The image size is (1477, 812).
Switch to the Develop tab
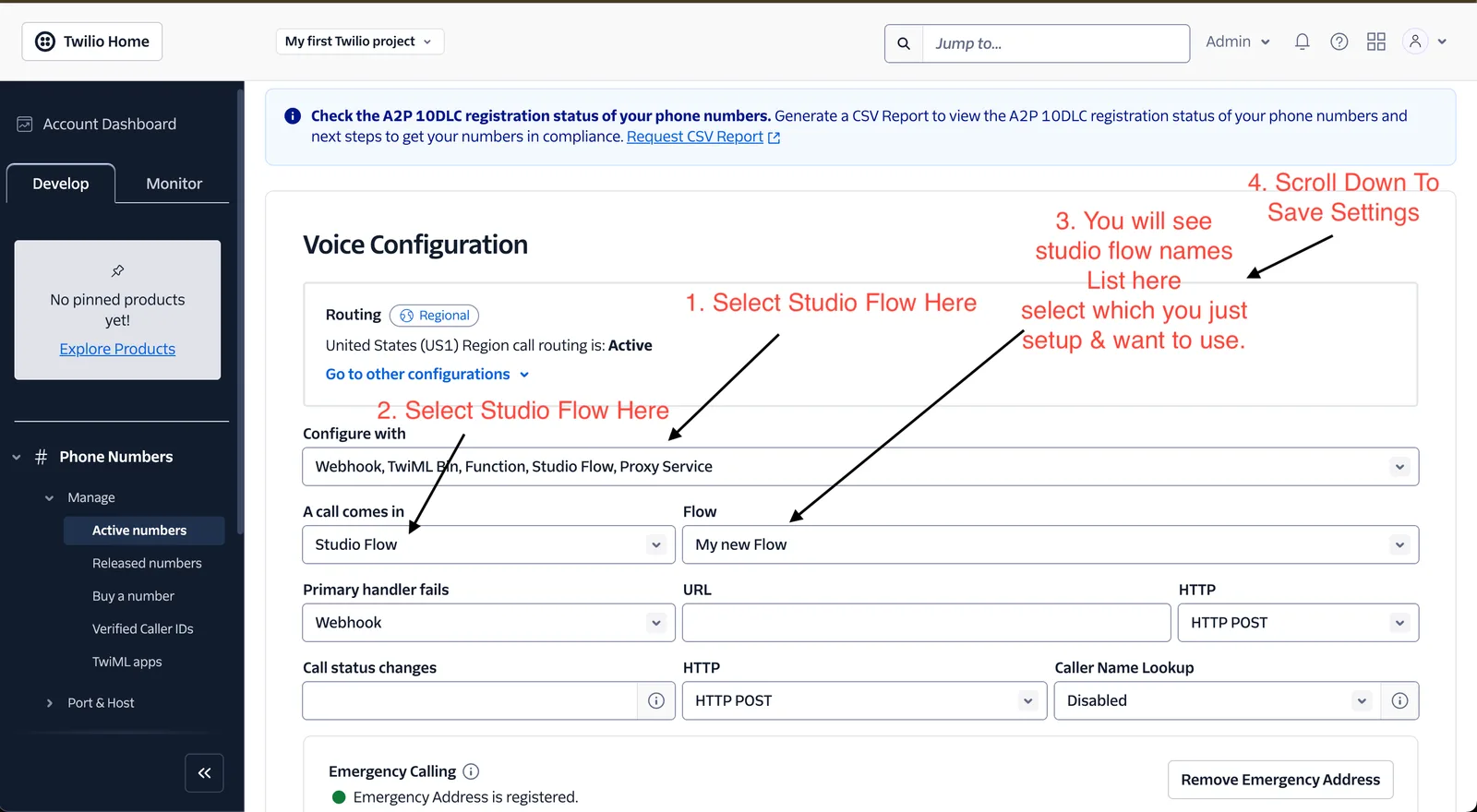click(61, 184)
